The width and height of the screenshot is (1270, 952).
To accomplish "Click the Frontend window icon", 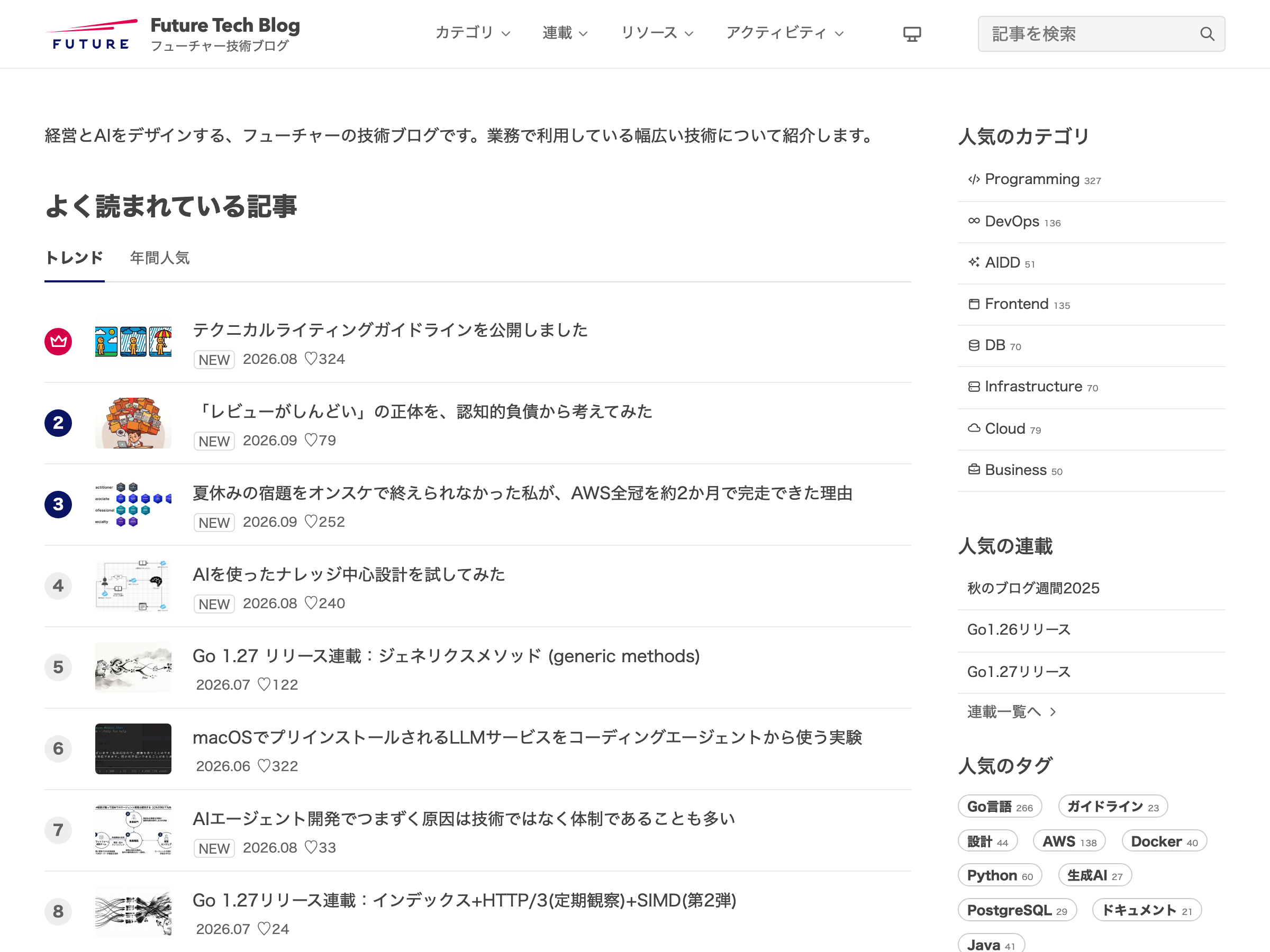I will click(x=974, y=304).
